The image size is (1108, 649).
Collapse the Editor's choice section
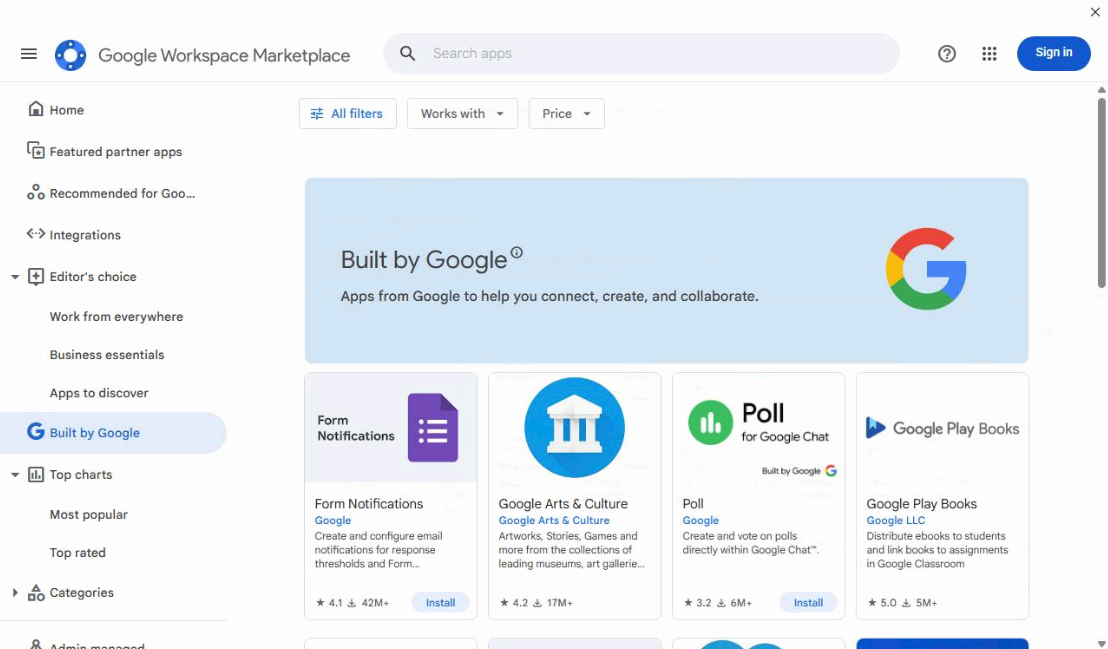(15, 276)
